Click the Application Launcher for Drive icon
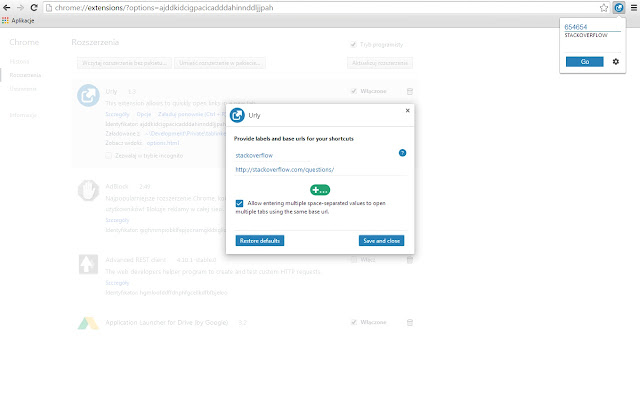The height and width of the screenshot is (400, 640). coord(88,323)
